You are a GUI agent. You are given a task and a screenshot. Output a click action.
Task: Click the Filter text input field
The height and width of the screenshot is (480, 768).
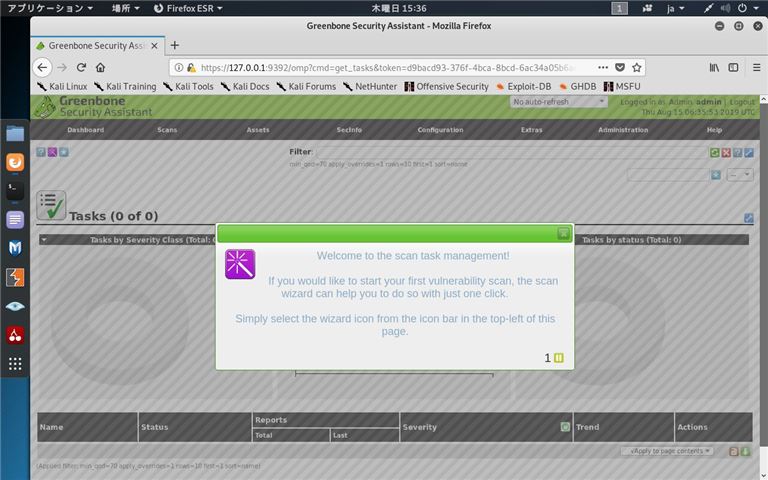pyautogui.click(x=511, y=152)
